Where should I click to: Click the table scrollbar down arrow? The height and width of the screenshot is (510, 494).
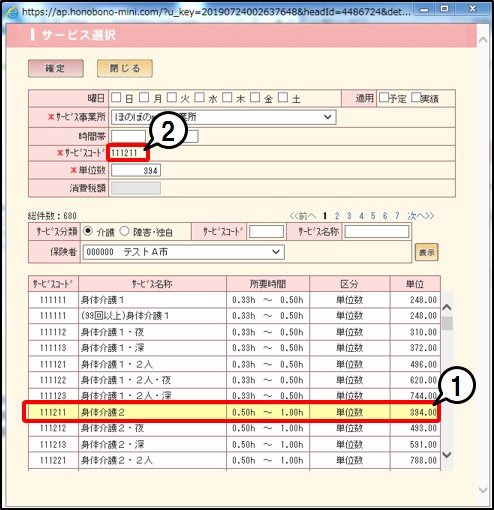(x=447, y=455)
